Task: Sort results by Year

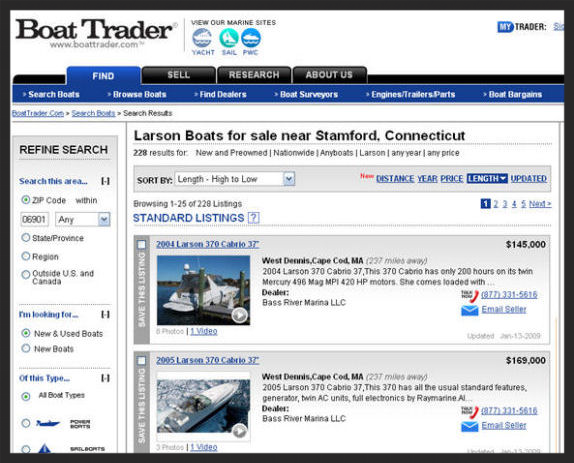Action: [427, 179]
